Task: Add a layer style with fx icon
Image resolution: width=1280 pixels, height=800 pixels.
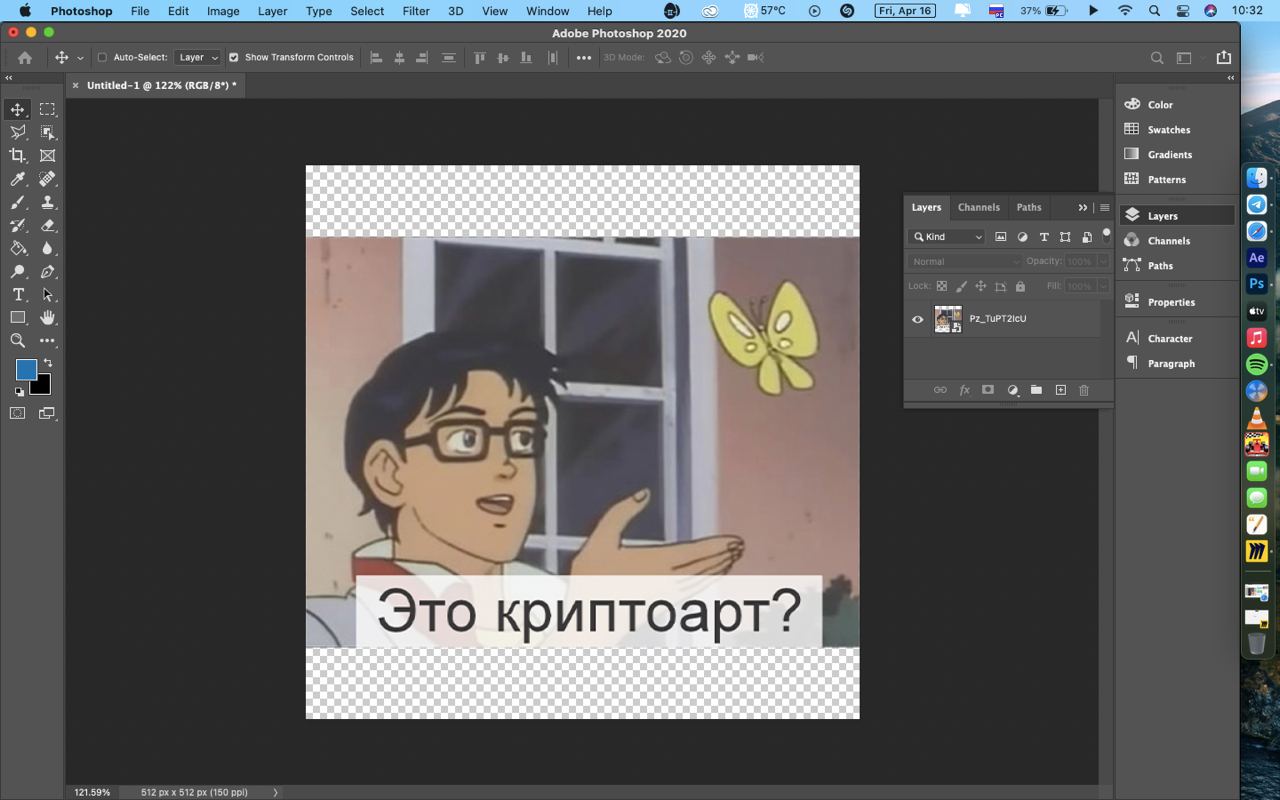Action: point(965,390)
